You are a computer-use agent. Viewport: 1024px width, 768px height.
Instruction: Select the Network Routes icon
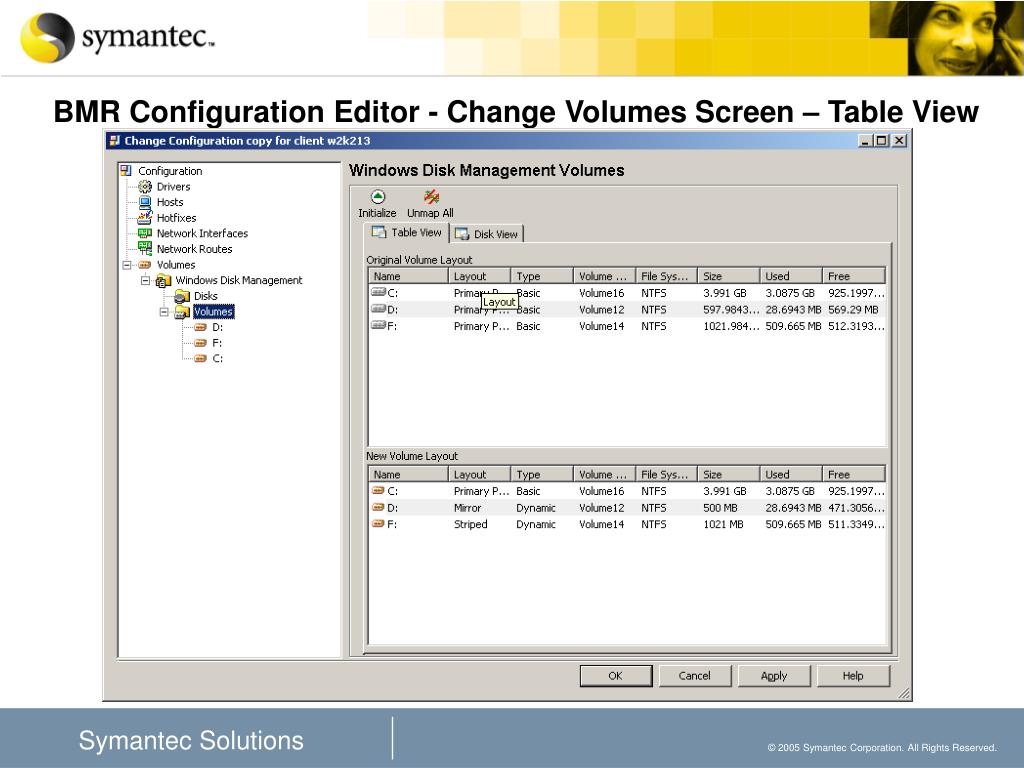(x=145, y=249)
